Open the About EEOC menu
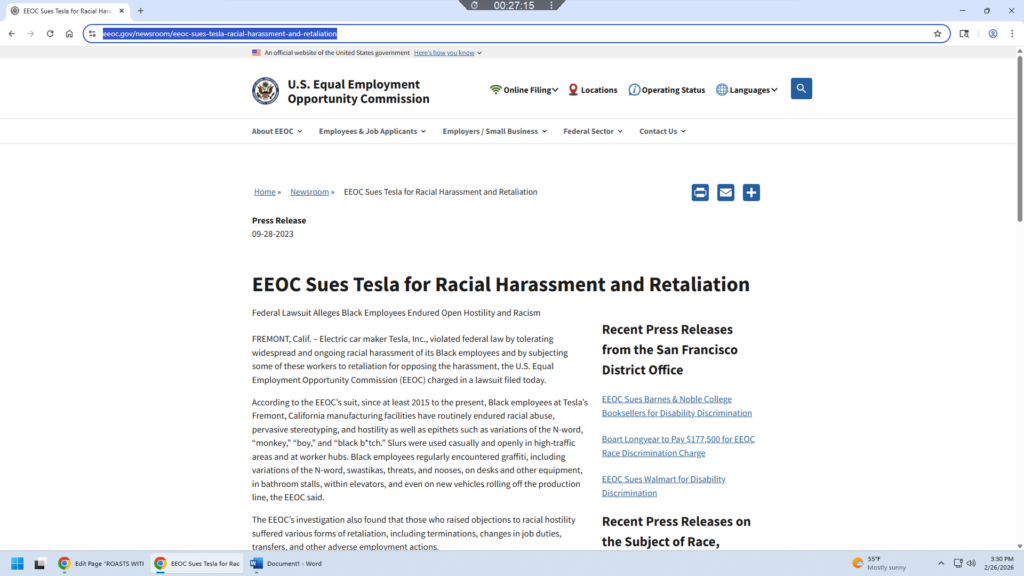 [x=277, y=131]
